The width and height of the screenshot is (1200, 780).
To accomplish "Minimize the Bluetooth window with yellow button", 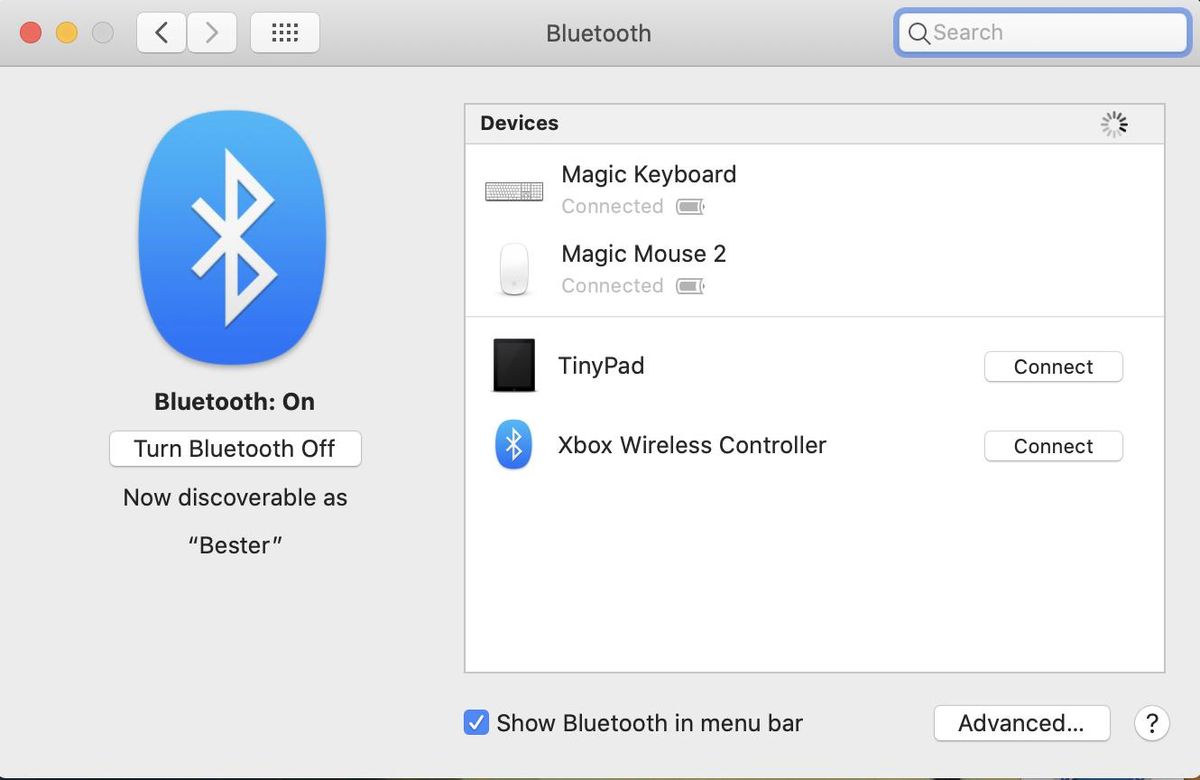I will tap(67, 33).
